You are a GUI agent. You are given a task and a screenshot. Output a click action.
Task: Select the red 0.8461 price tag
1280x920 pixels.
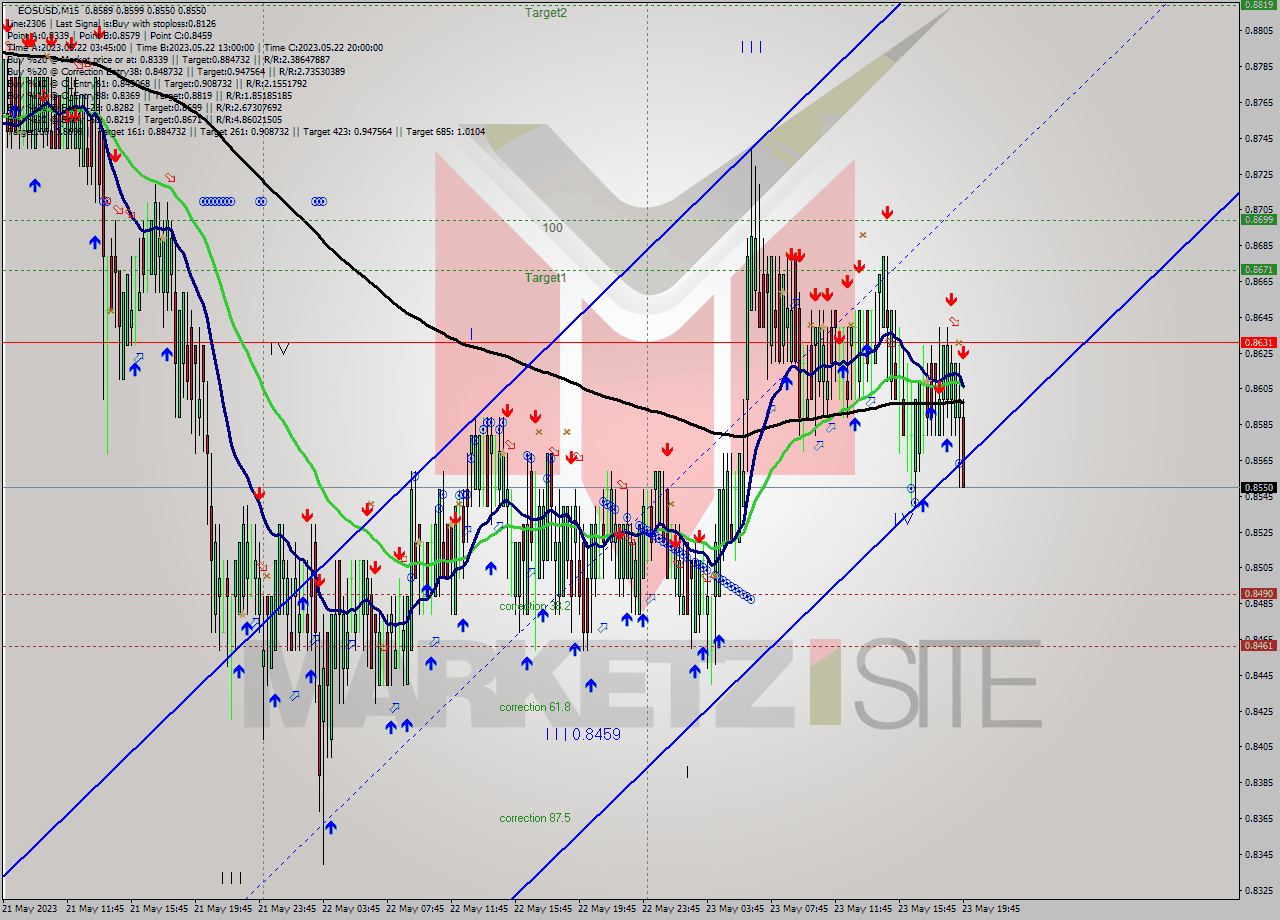click(x=1258, y=645)
